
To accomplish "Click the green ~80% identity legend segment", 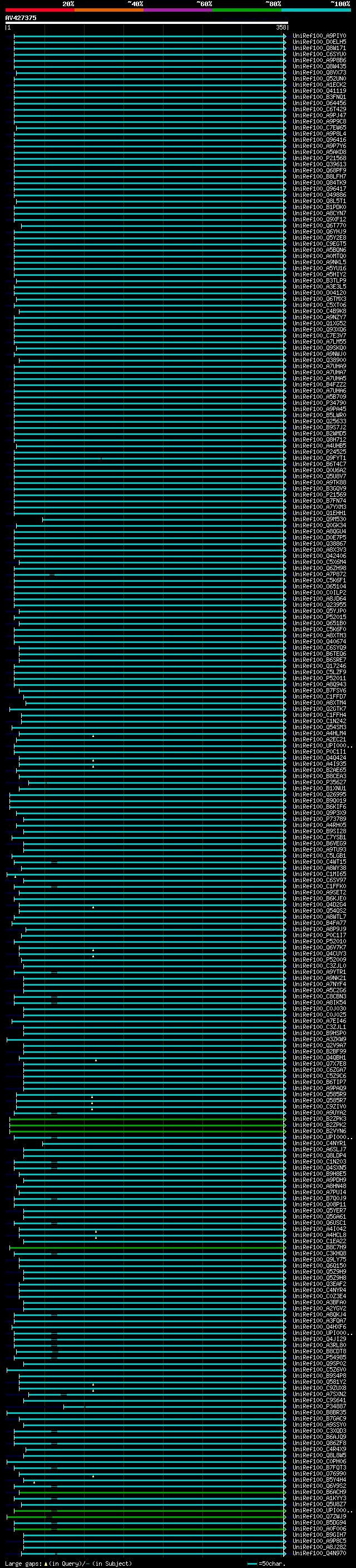I will pos(247,10).
